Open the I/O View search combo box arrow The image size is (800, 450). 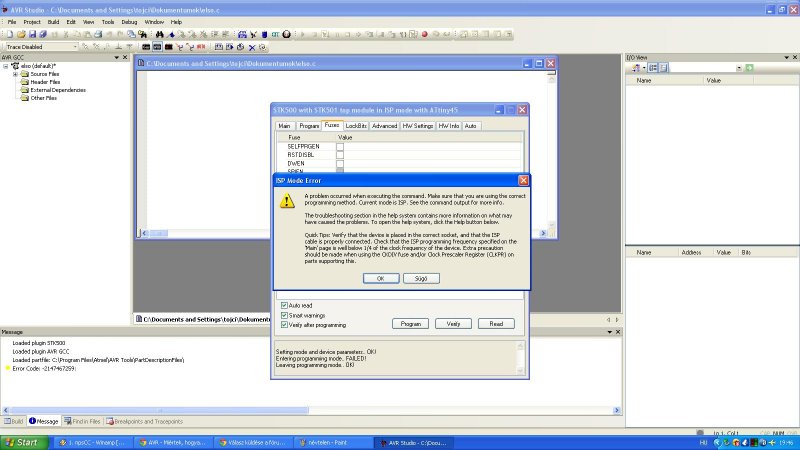coord(739,68)
